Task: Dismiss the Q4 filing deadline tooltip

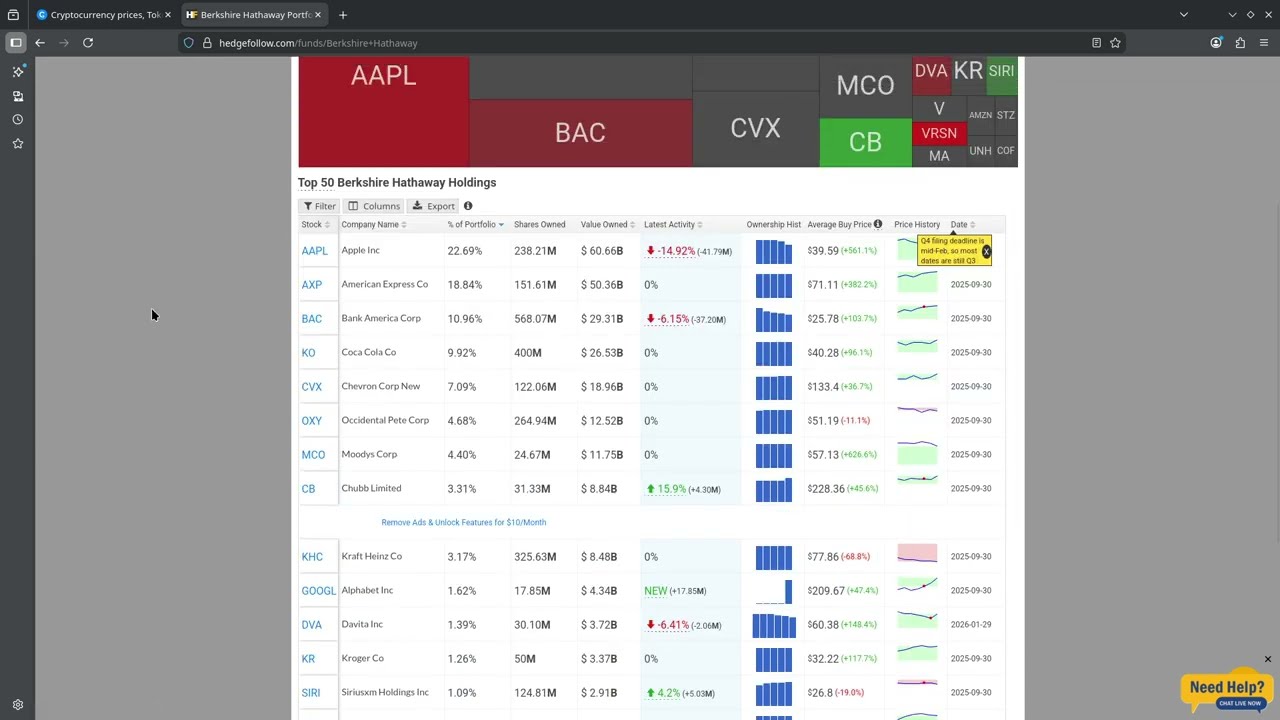Action: pyautogui.click(x=986, y=252)
